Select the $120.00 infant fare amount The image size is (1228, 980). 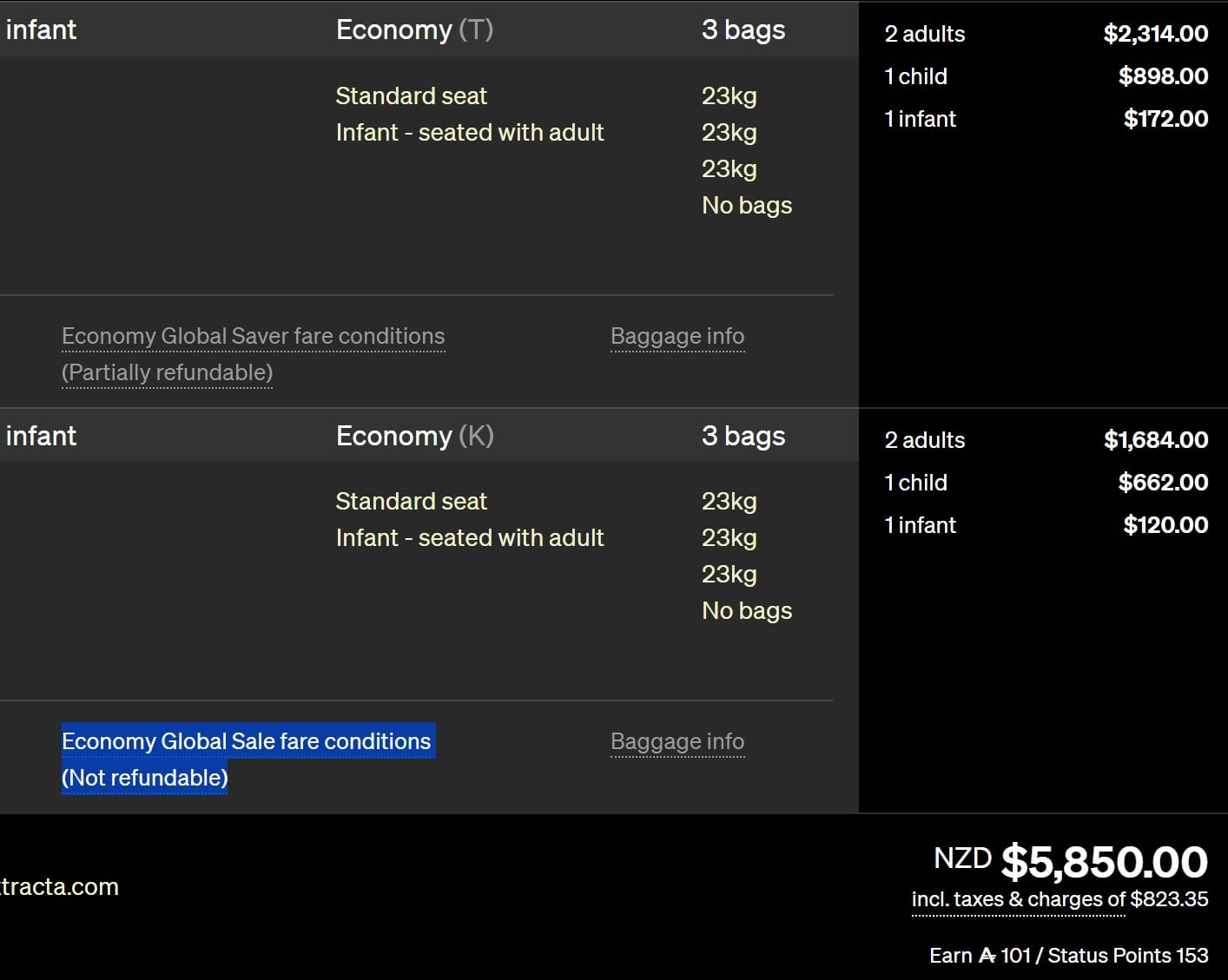(x=1165, y=525)
